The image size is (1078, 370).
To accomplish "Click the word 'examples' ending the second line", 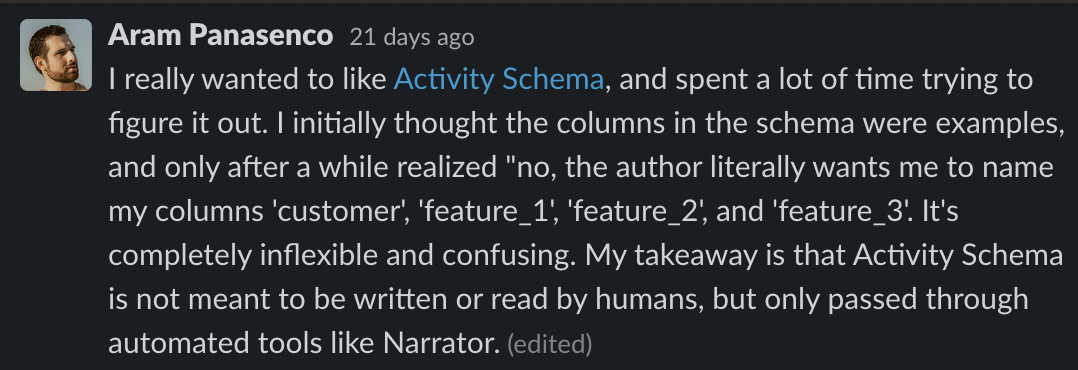I will 991,124.
